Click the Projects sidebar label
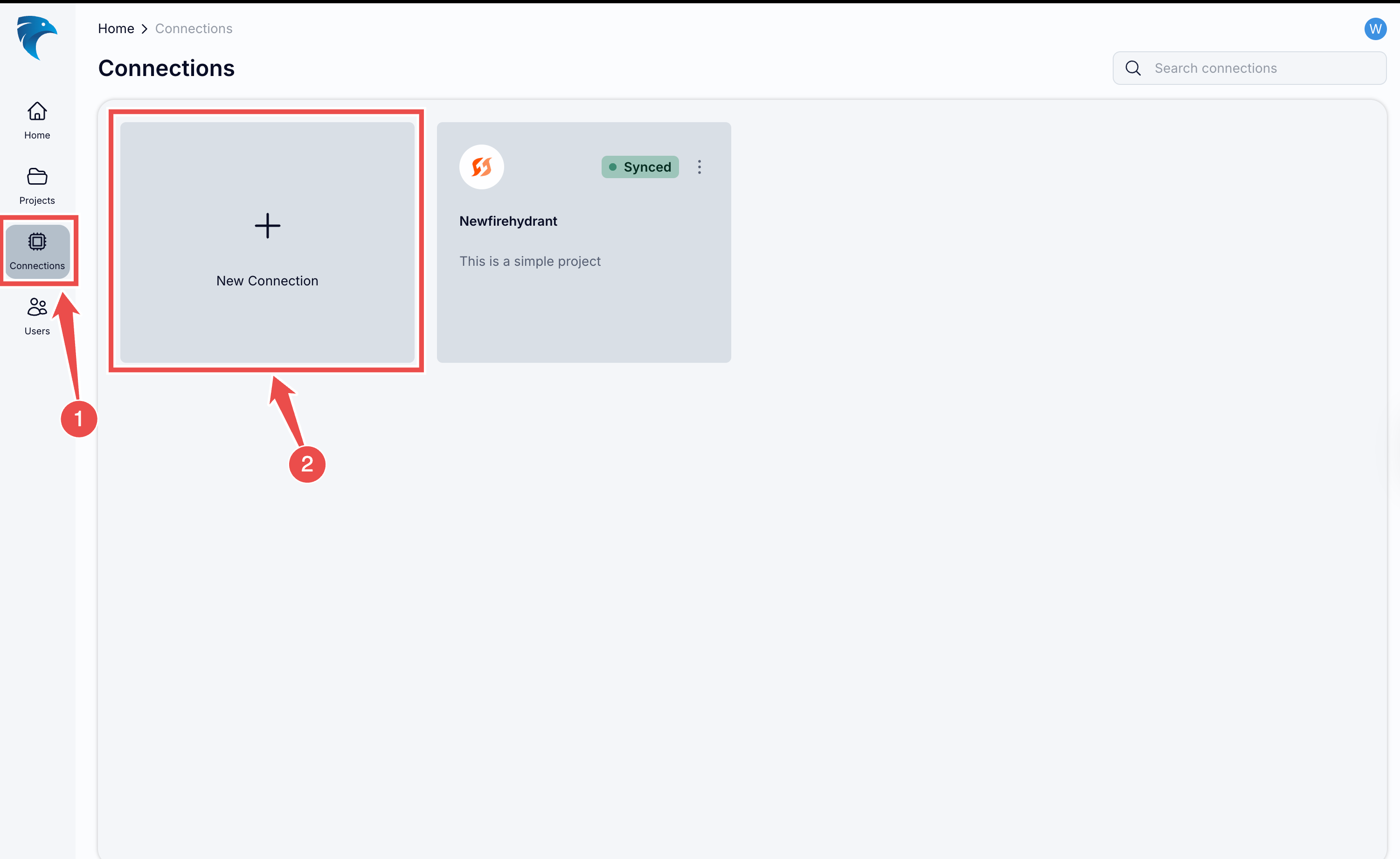 coord(37,201)
